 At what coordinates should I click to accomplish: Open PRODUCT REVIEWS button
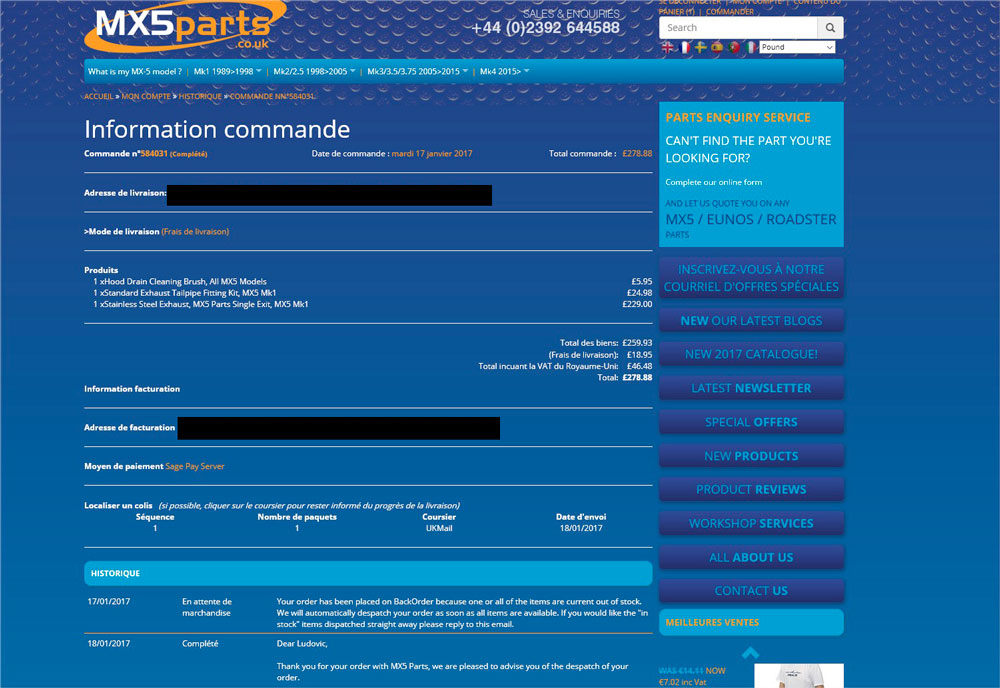click(751, 489)
